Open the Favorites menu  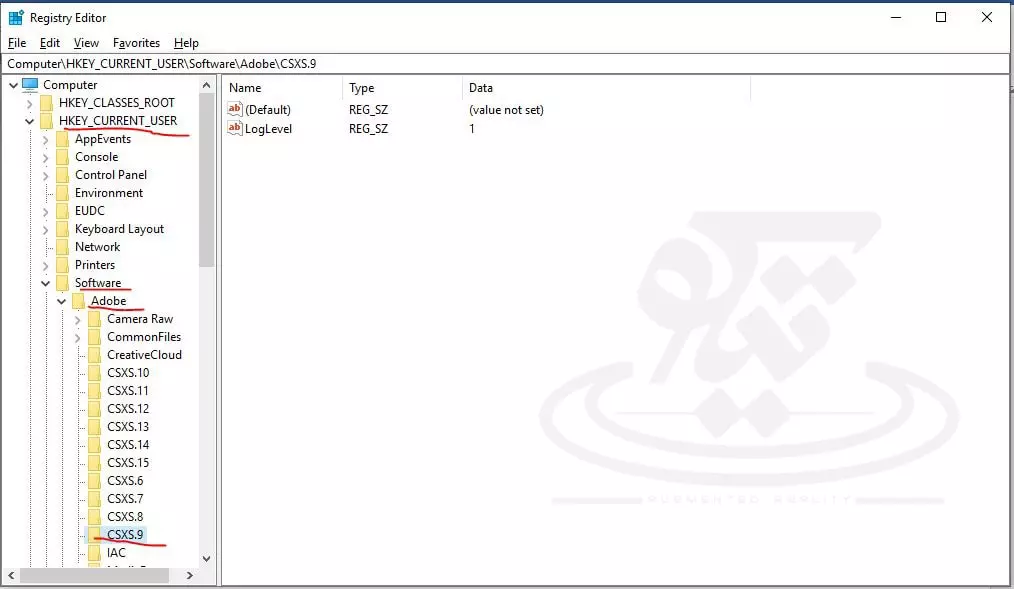(136, 43)
